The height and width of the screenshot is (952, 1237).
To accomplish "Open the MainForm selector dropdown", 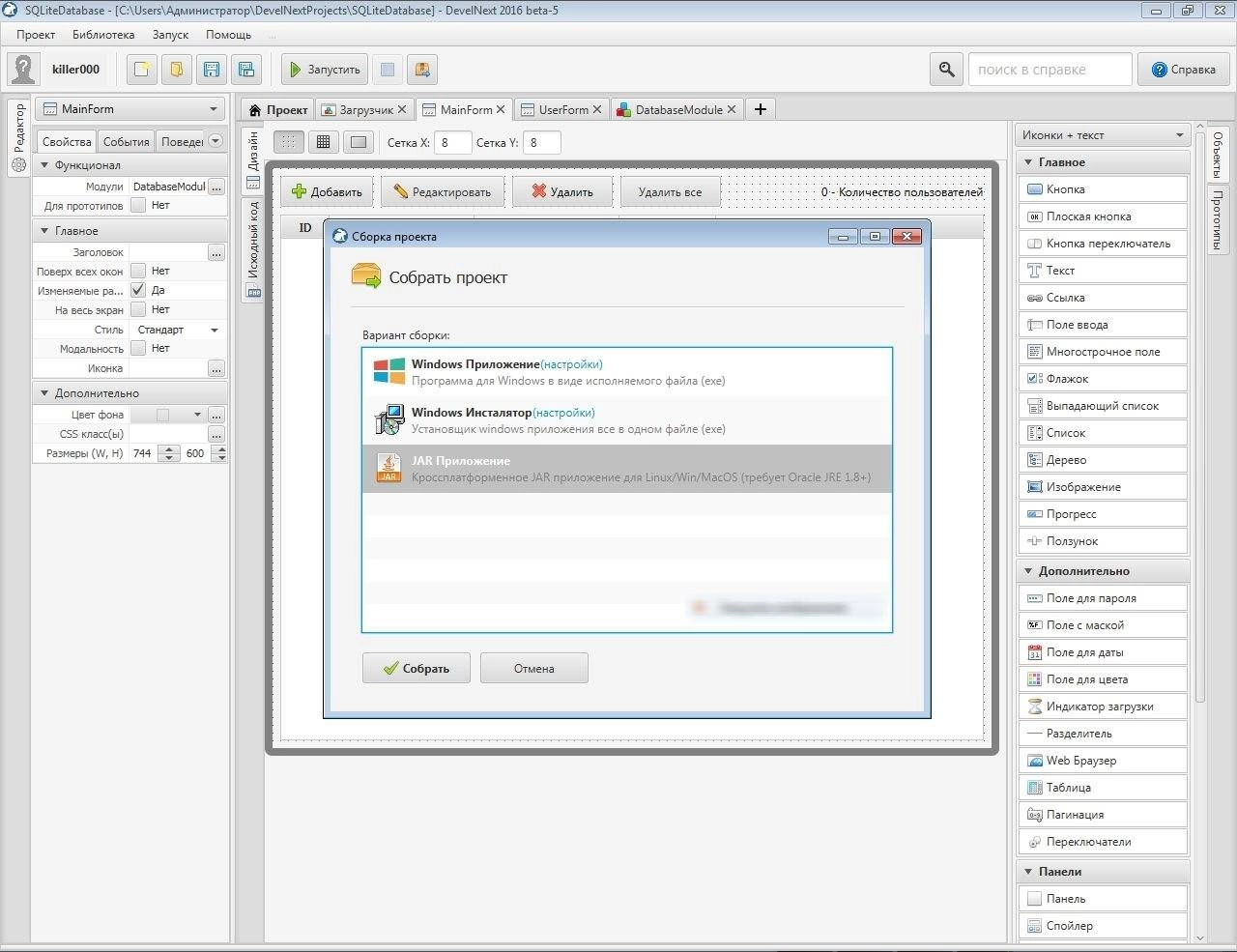I will [130, 109].
